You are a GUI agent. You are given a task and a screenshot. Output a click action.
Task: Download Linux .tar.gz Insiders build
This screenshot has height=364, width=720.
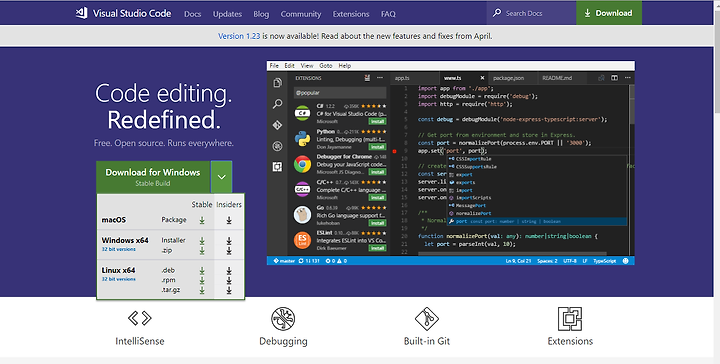click(229, 290)
